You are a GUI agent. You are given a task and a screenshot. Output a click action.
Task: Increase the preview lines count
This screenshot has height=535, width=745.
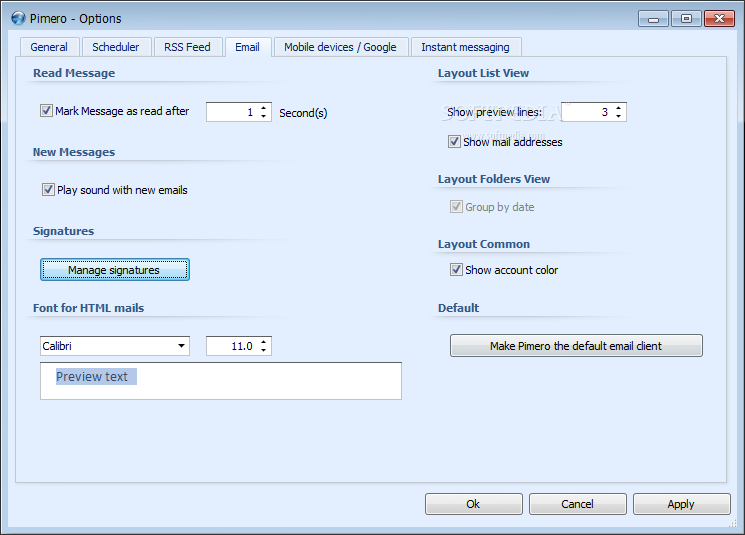[619, 108]
